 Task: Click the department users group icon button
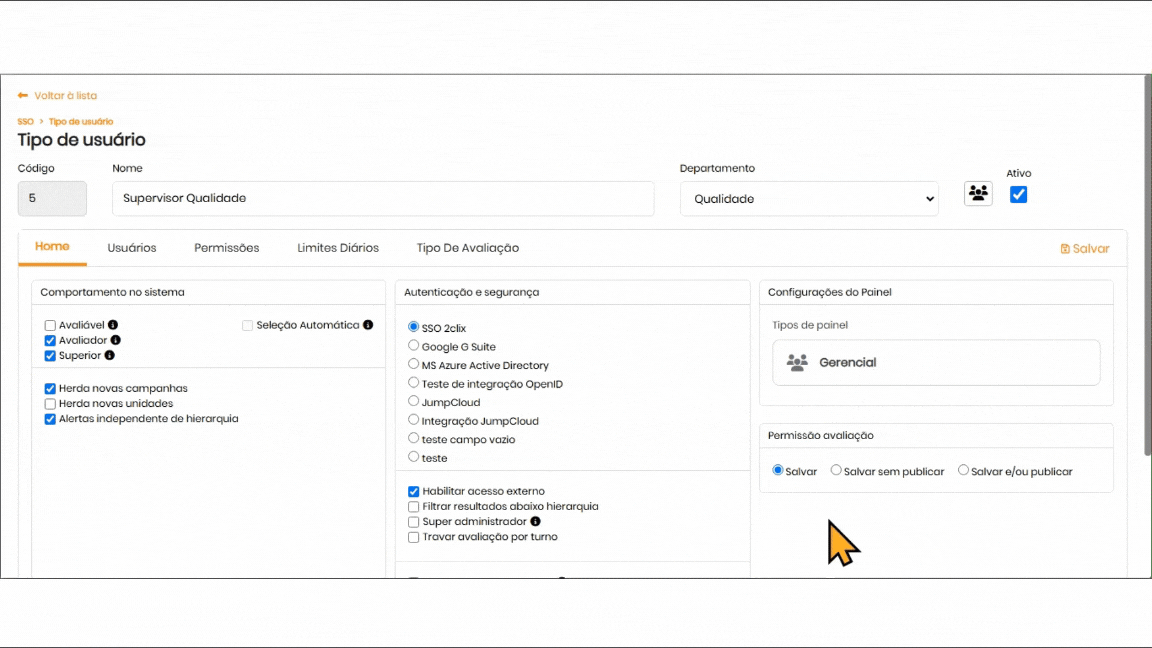(x=978, y=194)
